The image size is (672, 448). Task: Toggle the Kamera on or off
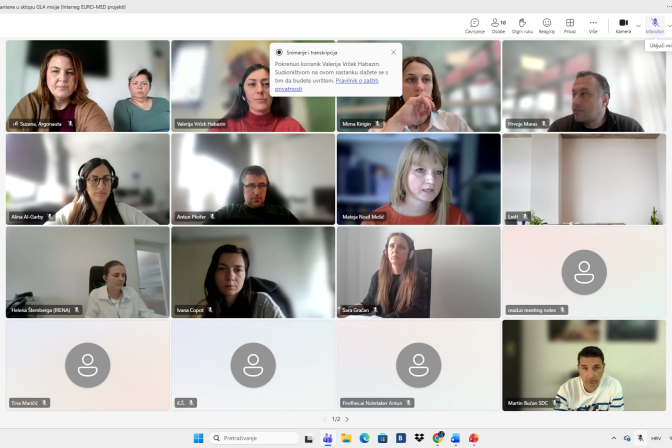point(623,26)
